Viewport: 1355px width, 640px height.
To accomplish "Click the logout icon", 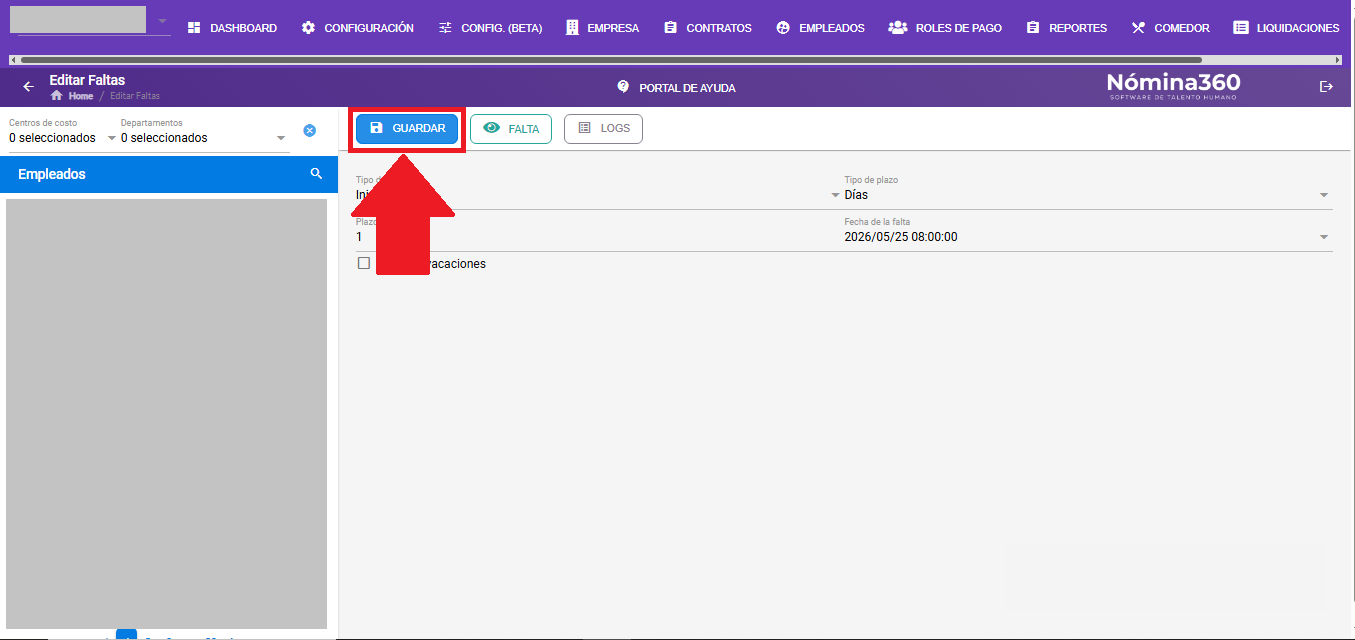I will (x=1327, y=87).
